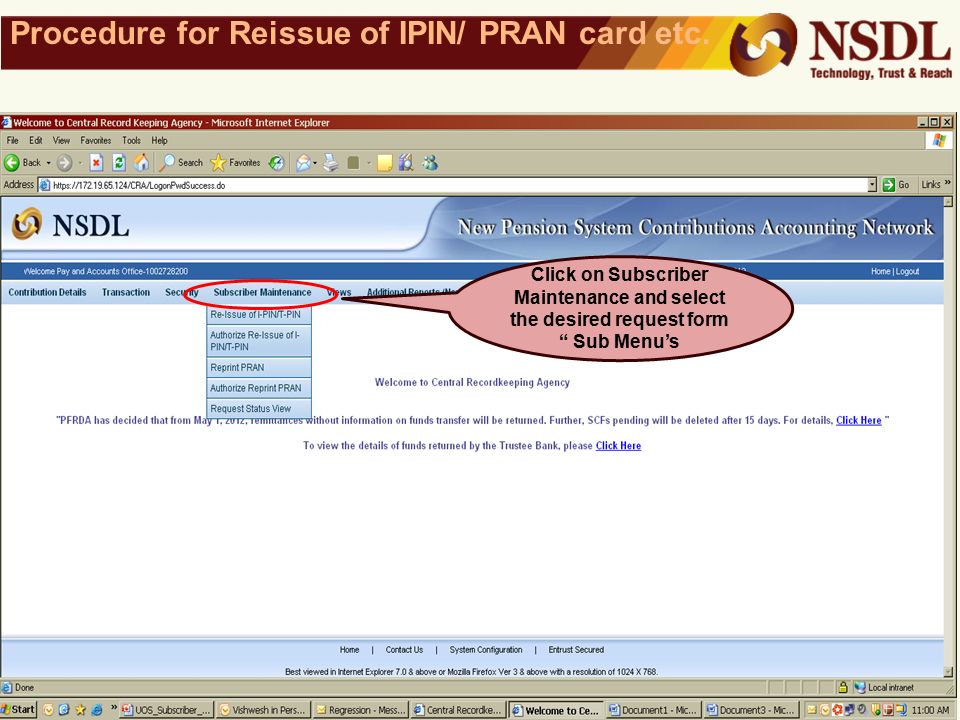This screenshot has width=960, height=720.
Task: Click the Mail envelope toolbar icon
Action: click(x=303, y=163)
